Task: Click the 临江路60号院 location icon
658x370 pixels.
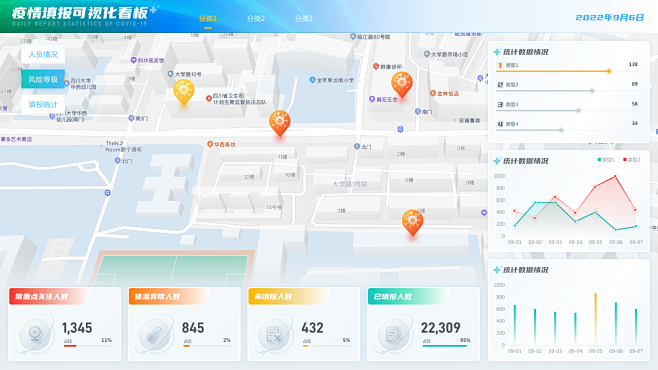Action: coord(353,36)
